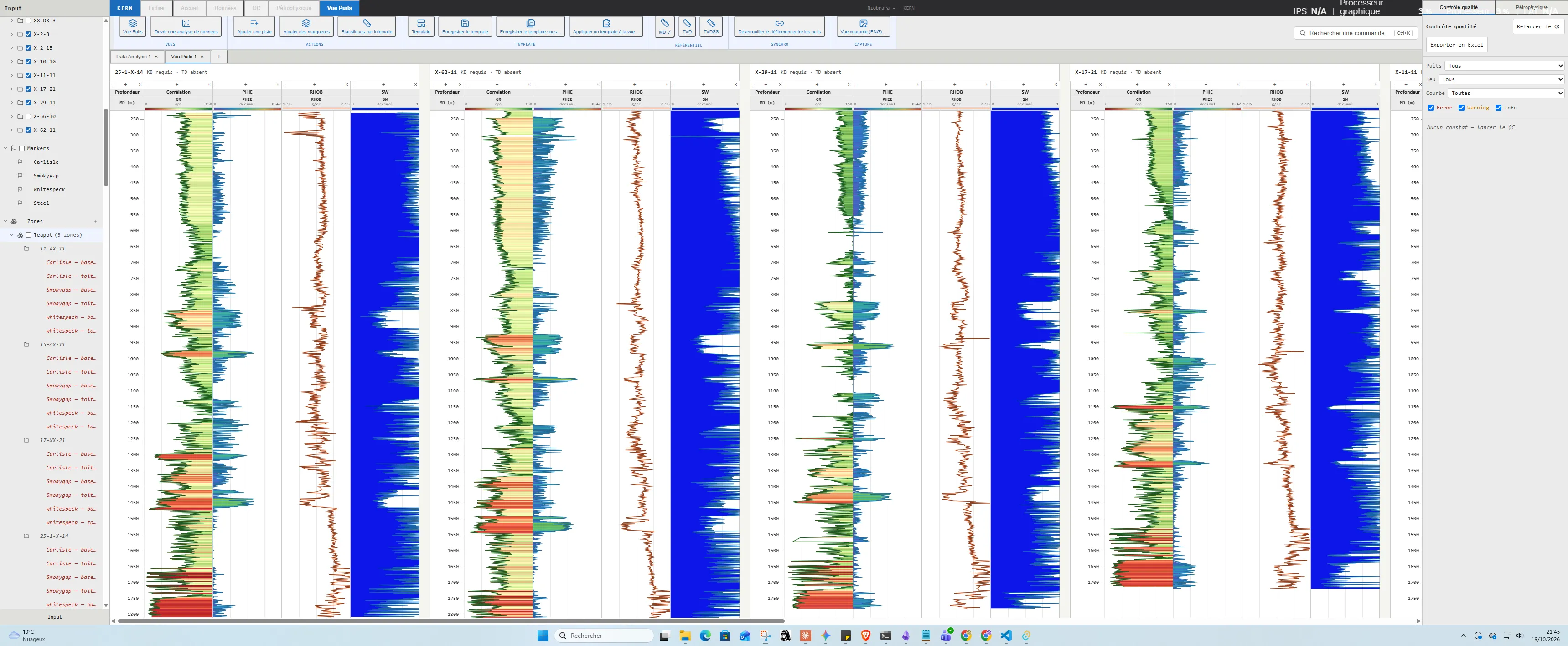Toggle the Warning filter checkbox

(1461, 108)
